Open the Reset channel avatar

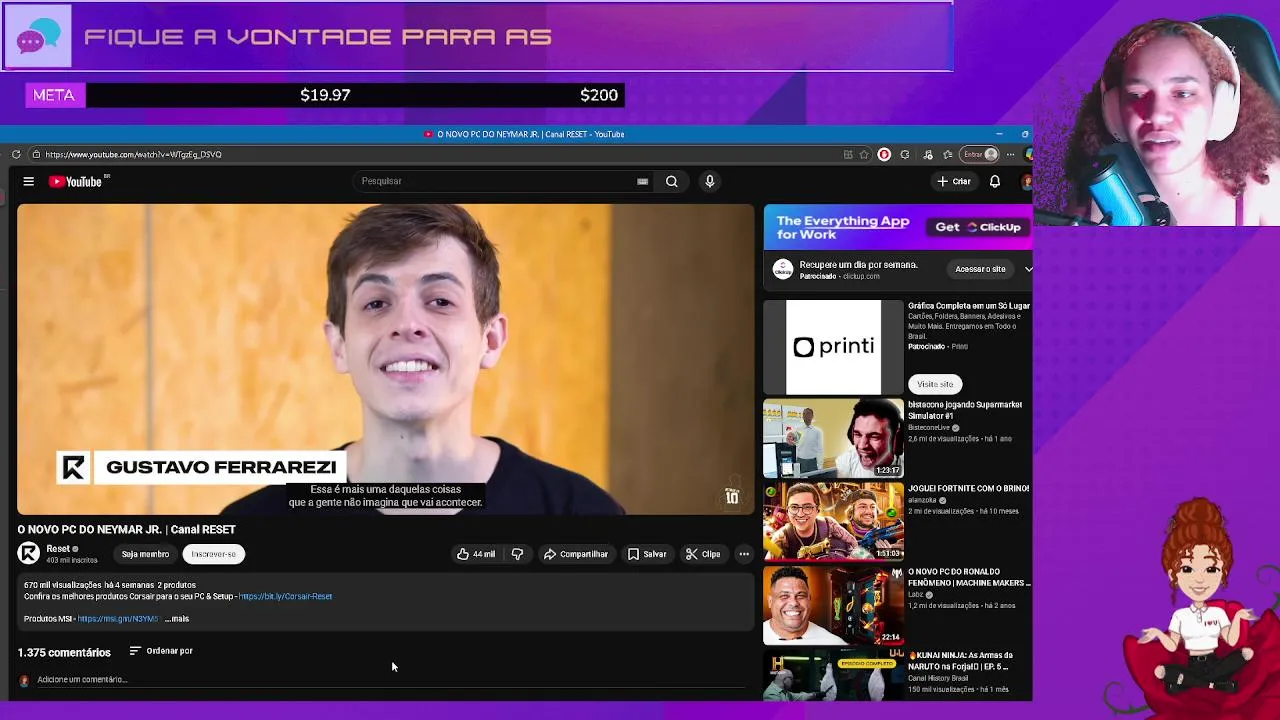(x=28, y=553)
